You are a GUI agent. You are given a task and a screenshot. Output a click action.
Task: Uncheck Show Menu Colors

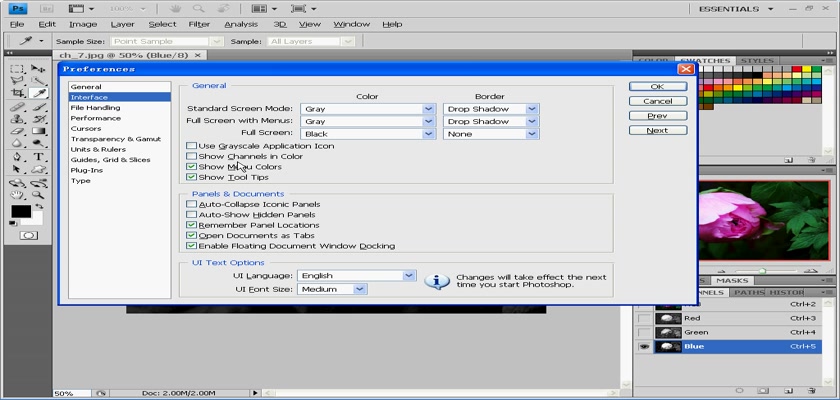click(x=191, y=167)
